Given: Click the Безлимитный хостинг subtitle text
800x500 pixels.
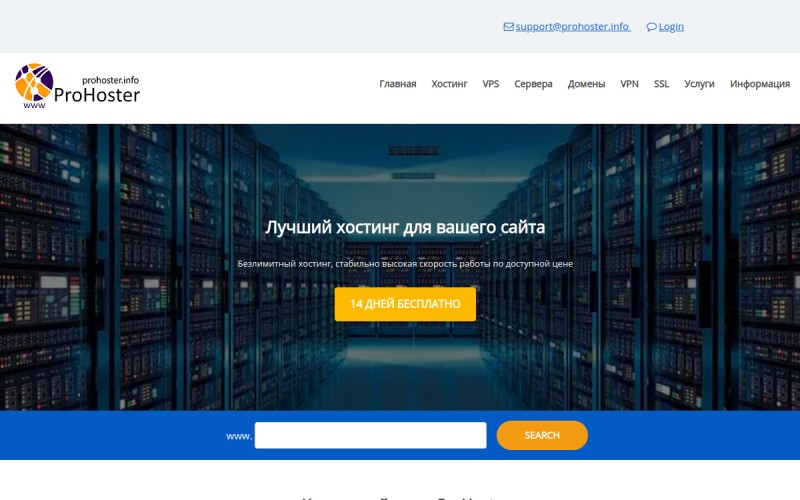Looking at the screenshot, I should tap(405, 264).
